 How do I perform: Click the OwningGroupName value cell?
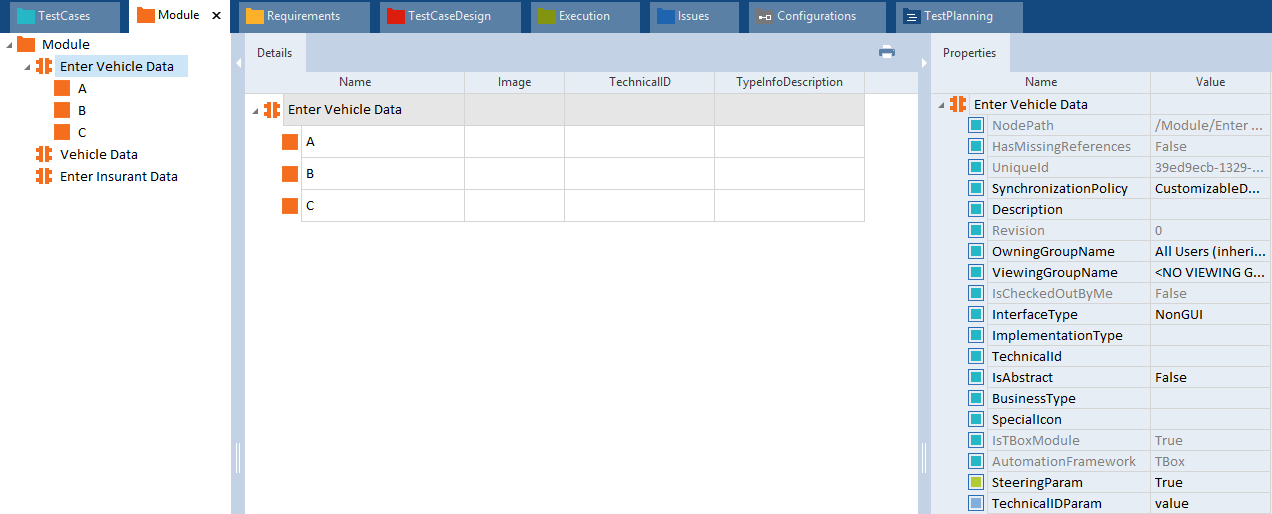[1211, 252]
